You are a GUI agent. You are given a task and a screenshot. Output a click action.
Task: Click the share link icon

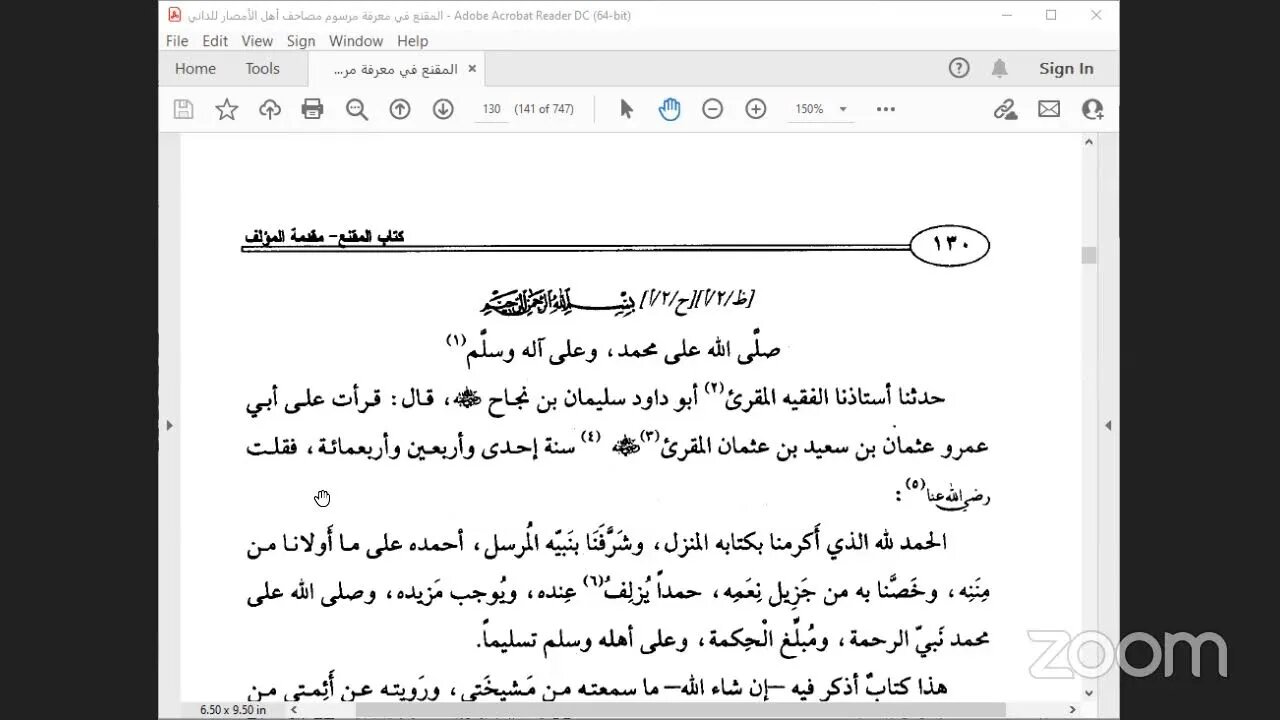1005,109
